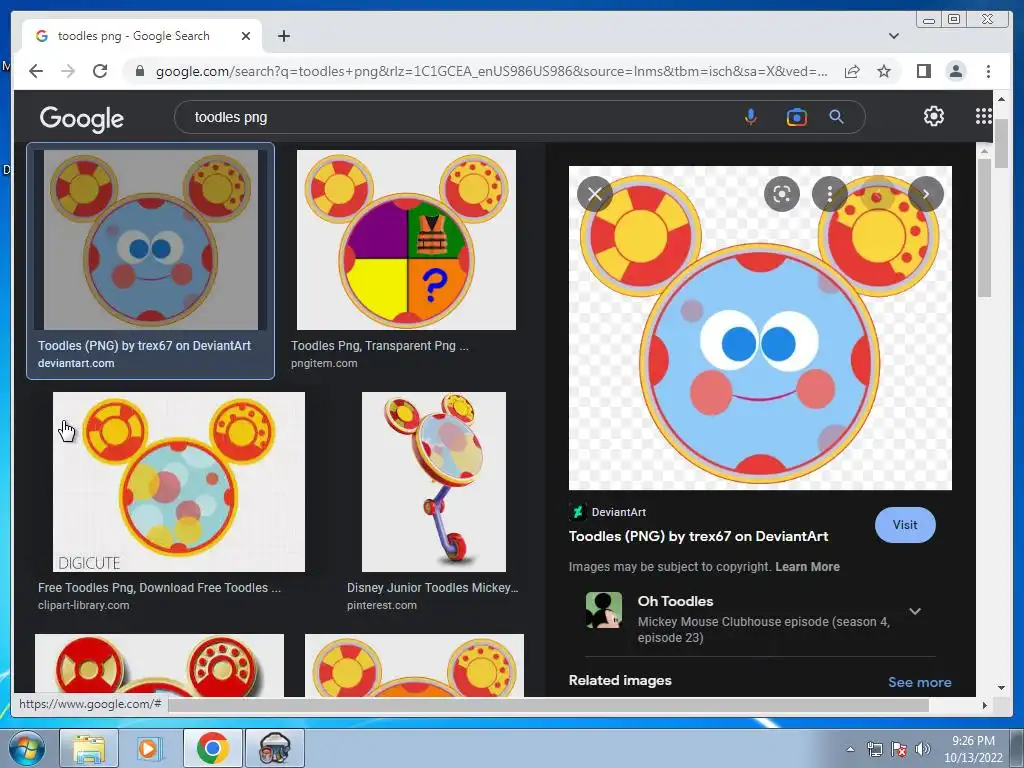Search inside image with Lens icon
This screenshot has height=768, width=1024.
tap(782, 194)
